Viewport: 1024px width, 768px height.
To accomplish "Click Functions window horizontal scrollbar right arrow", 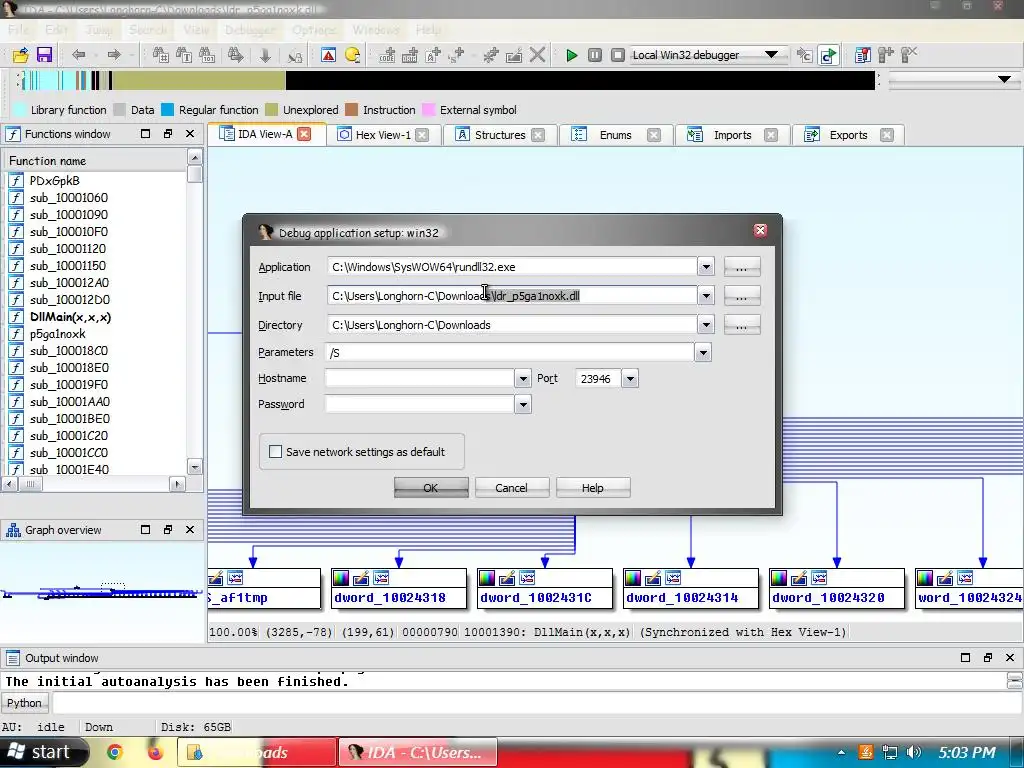I will (177, 484).
